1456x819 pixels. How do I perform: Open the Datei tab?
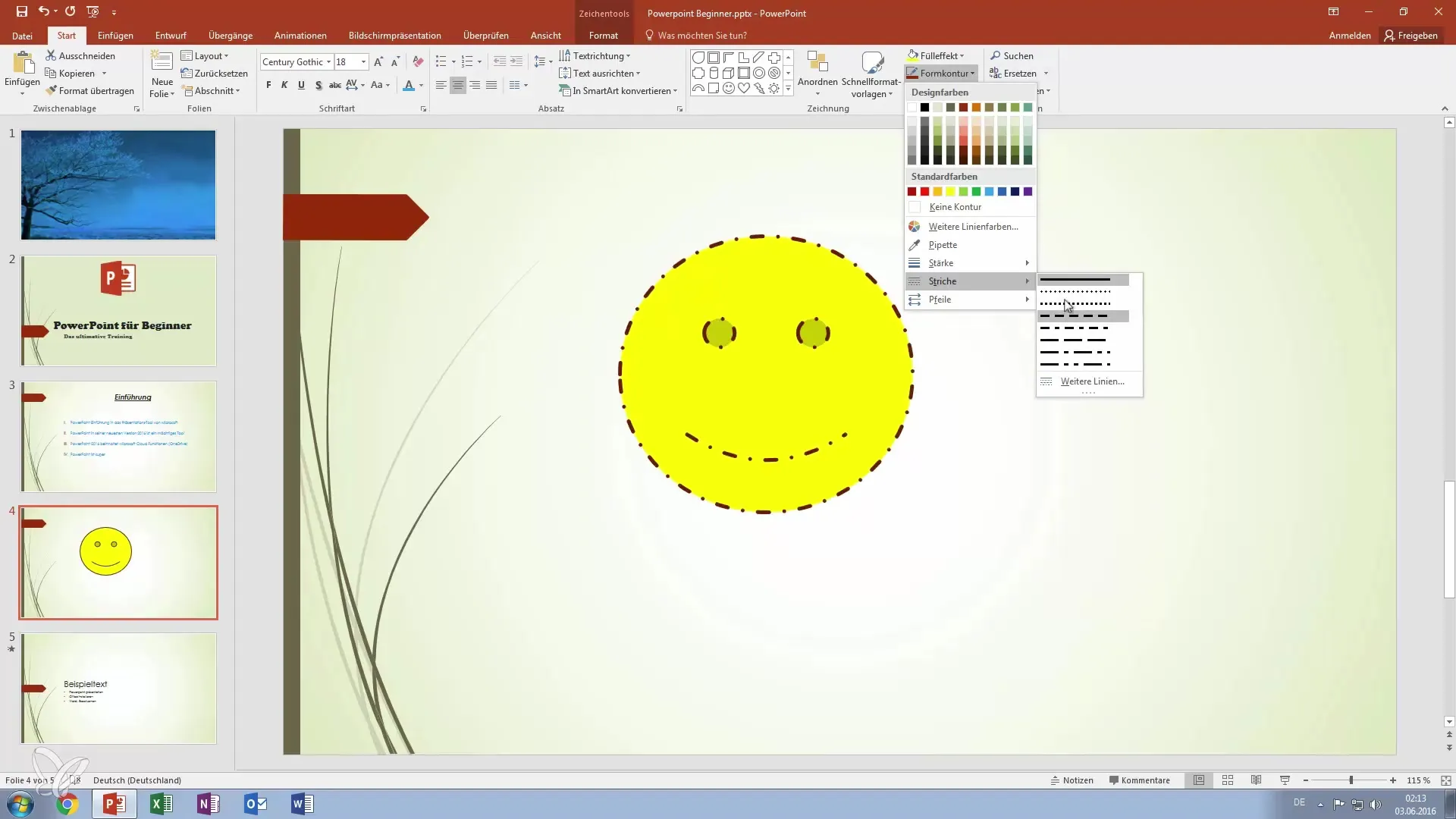point(22,35)
